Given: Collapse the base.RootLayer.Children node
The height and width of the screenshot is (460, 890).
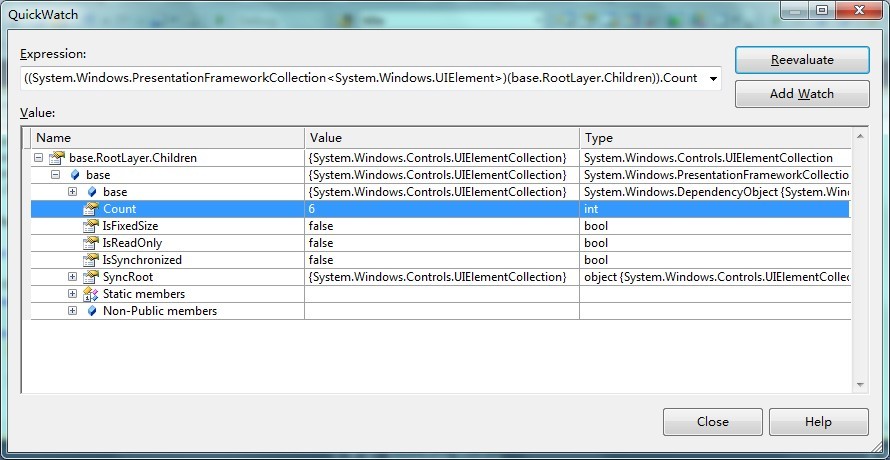Looking at the screenshot, I should click(x=39, y=158).
